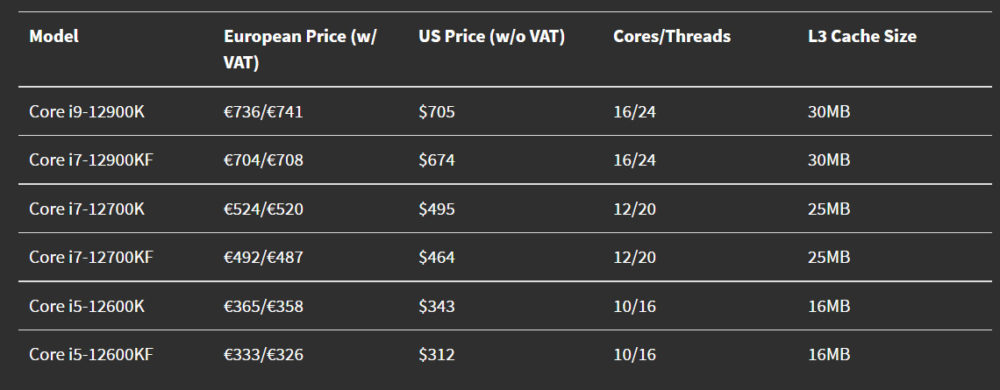
Task: Click the 16MB cache cell for i5-12600KF
Action: (828, 355)
